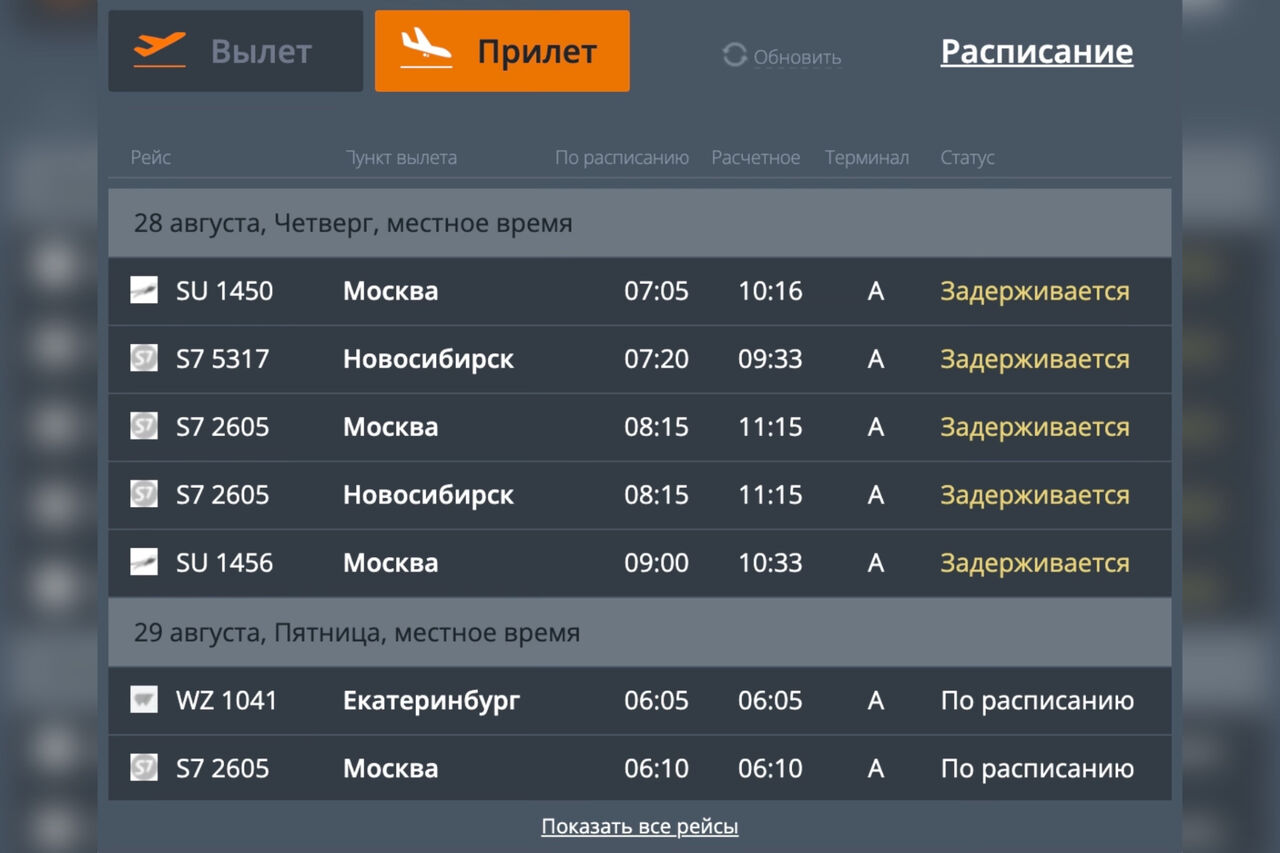This screenshot has width=1280, height=853.
Task: Select the Прилет arrivals tab
Action: [502, 51]
